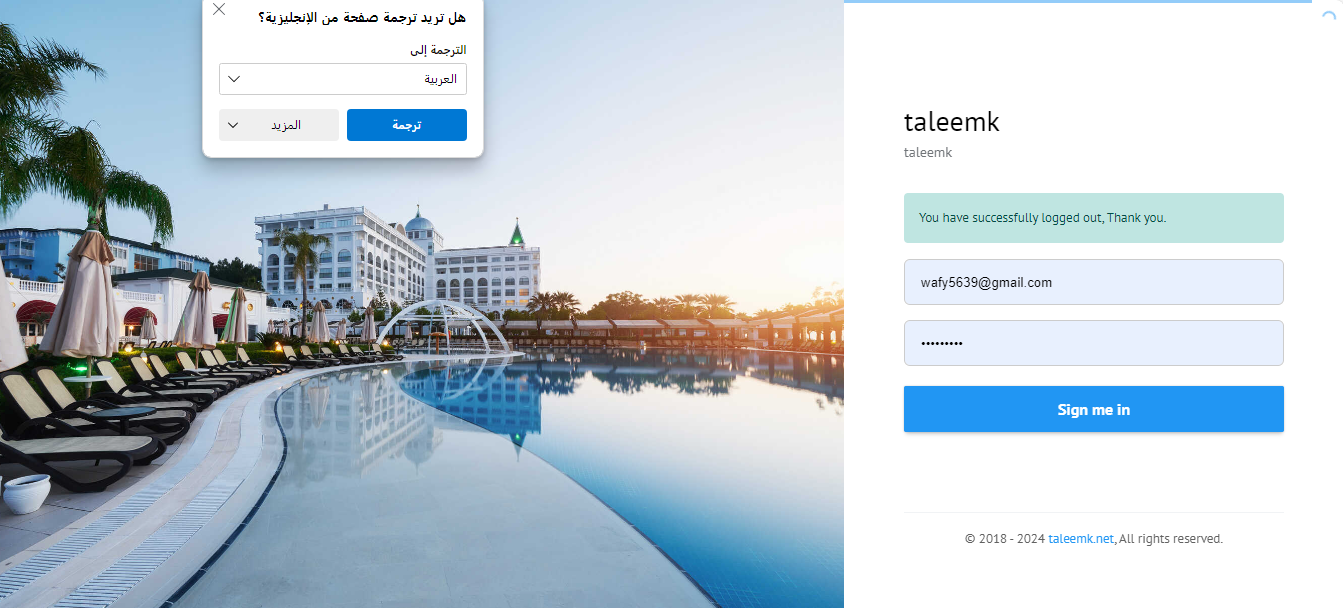The image size is (1343, 608).
Task: Click the الترجمة إلى label
Action: point(441,49)
